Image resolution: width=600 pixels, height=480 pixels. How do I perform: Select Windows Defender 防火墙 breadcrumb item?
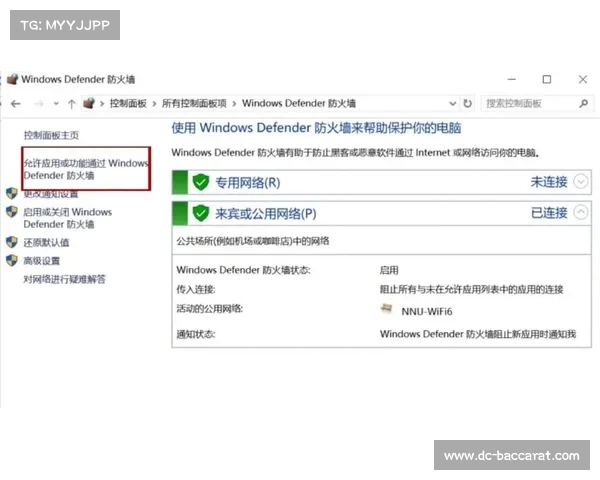pos(299,103)
